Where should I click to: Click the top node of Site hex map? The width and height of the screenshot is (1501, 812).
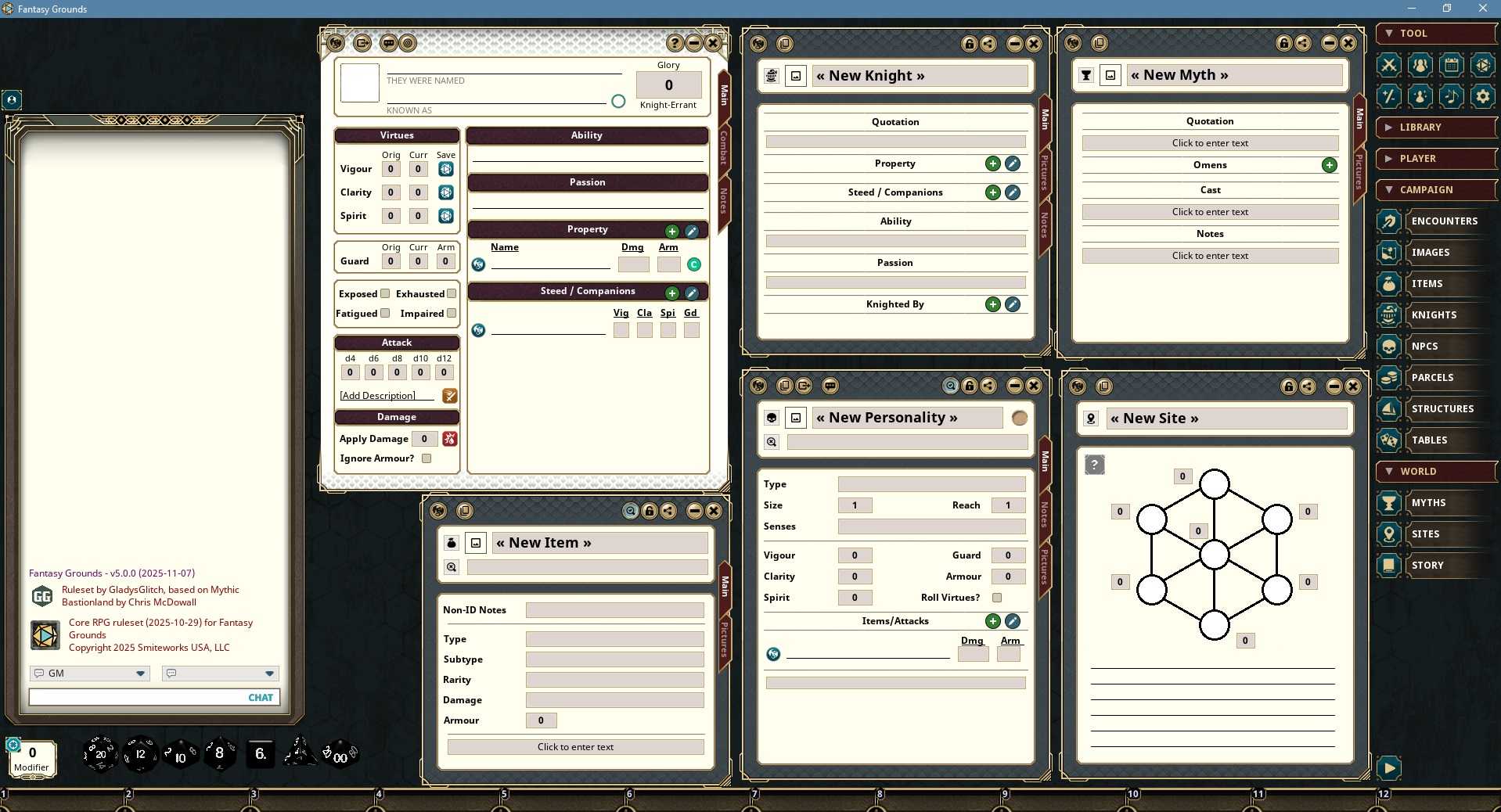(x=1214, y=484)
